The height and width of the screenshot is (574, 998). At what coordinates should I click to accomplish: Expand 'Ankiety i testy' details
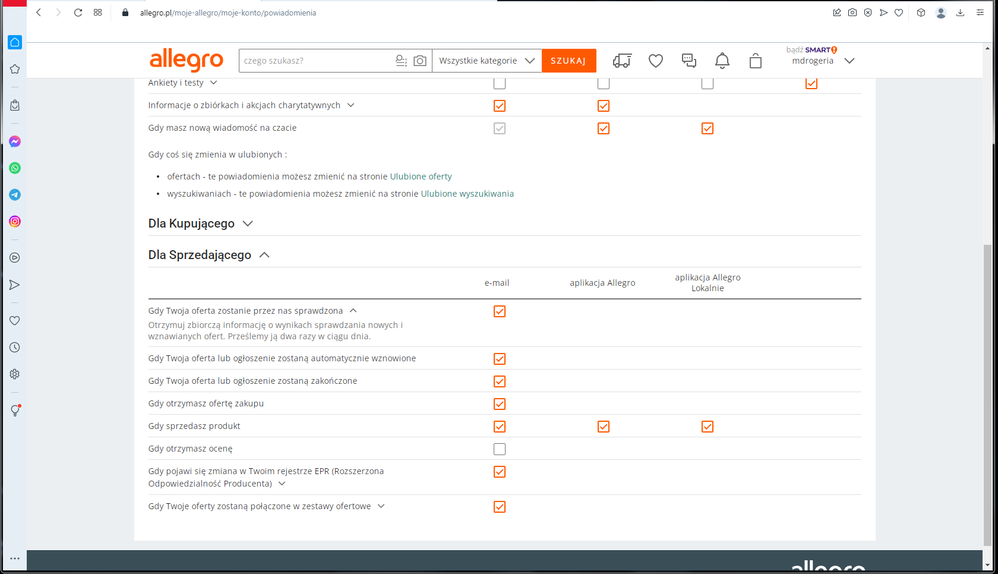tap(213, 83)
